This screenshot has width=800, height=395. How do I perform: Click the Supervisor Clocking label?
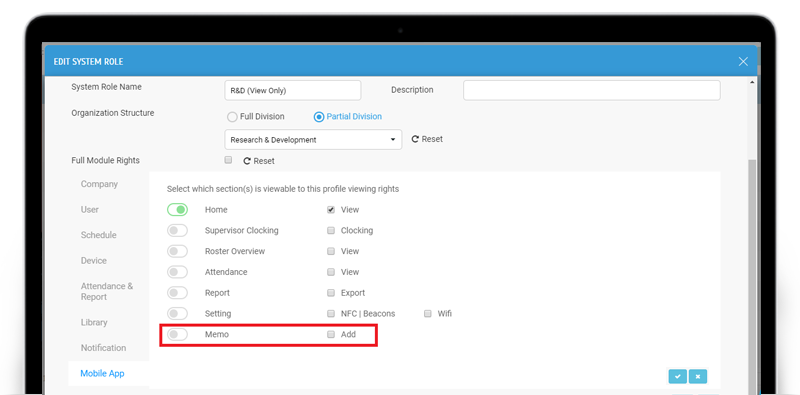pos(242,231)
